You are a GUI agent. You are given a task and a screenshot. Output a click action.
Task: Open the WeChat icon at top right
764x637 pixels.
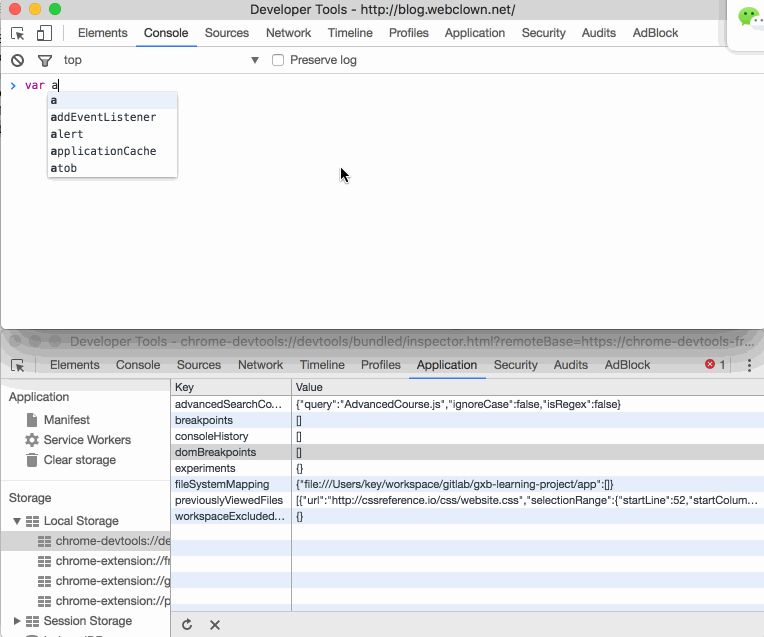(750, 18)
